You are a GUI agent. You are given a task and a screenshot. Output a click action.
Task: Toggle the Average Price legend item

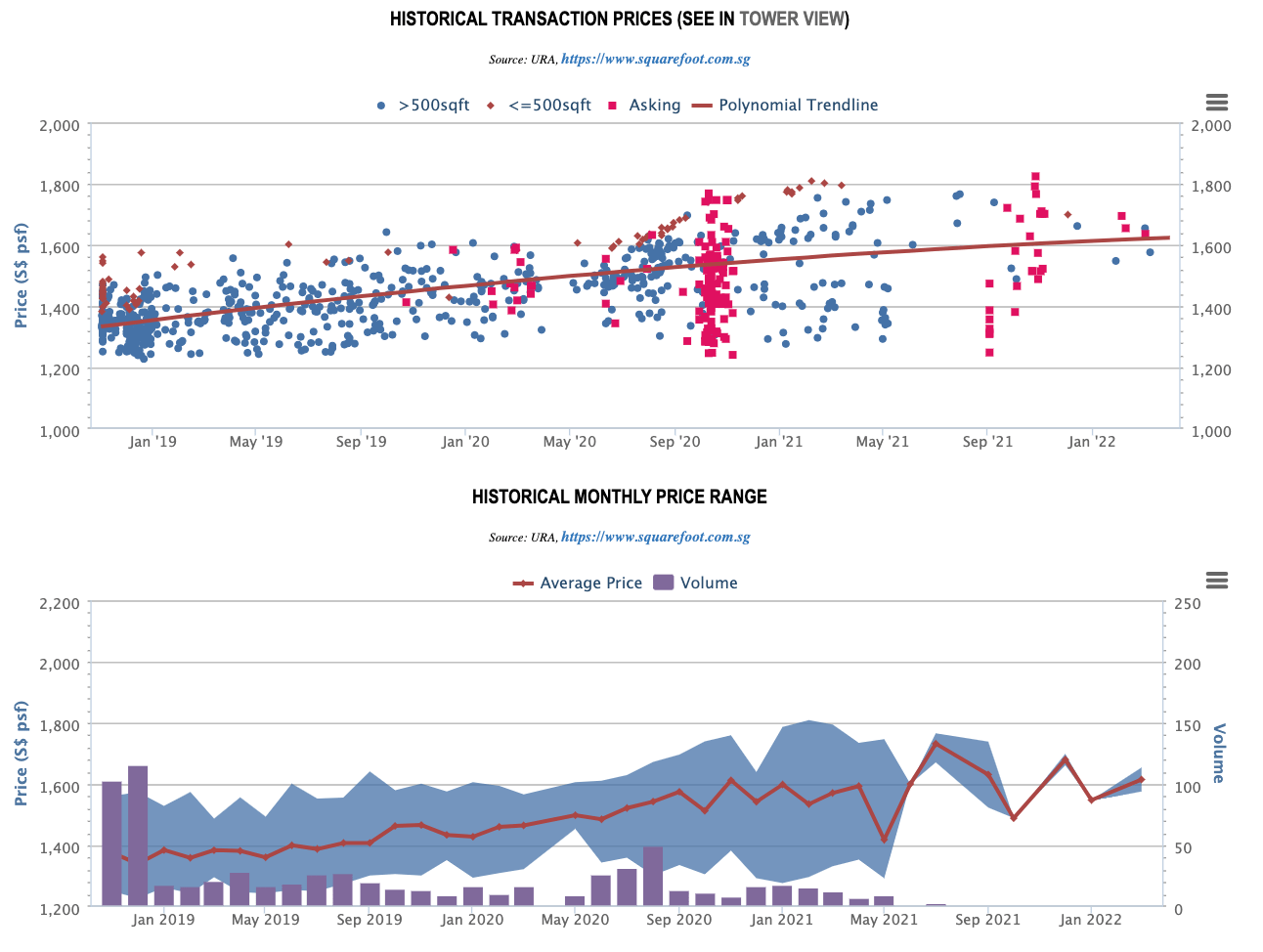coord(578,584)
